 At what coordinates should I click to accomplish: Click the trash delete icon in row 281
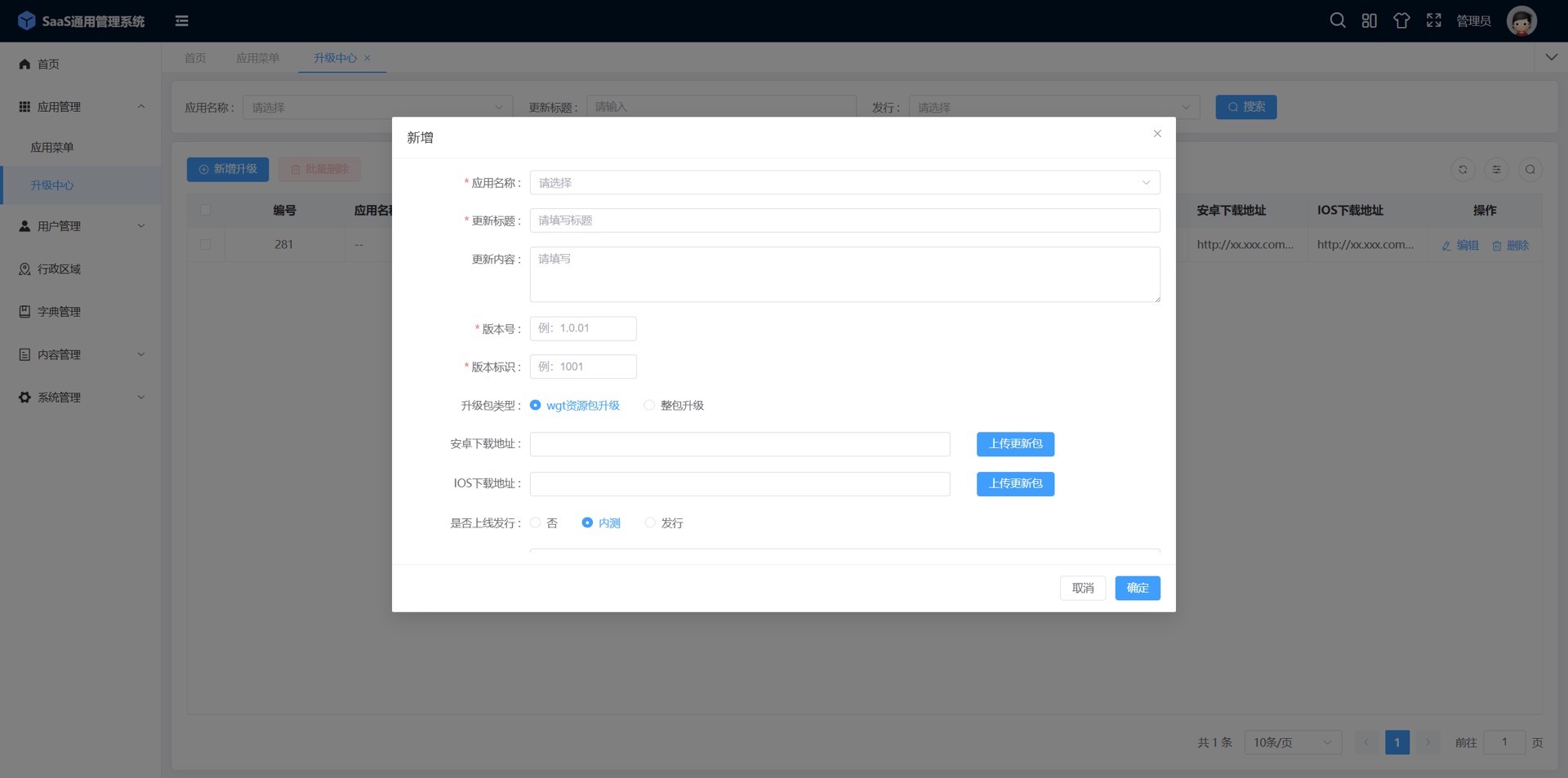pos(1497,246)
